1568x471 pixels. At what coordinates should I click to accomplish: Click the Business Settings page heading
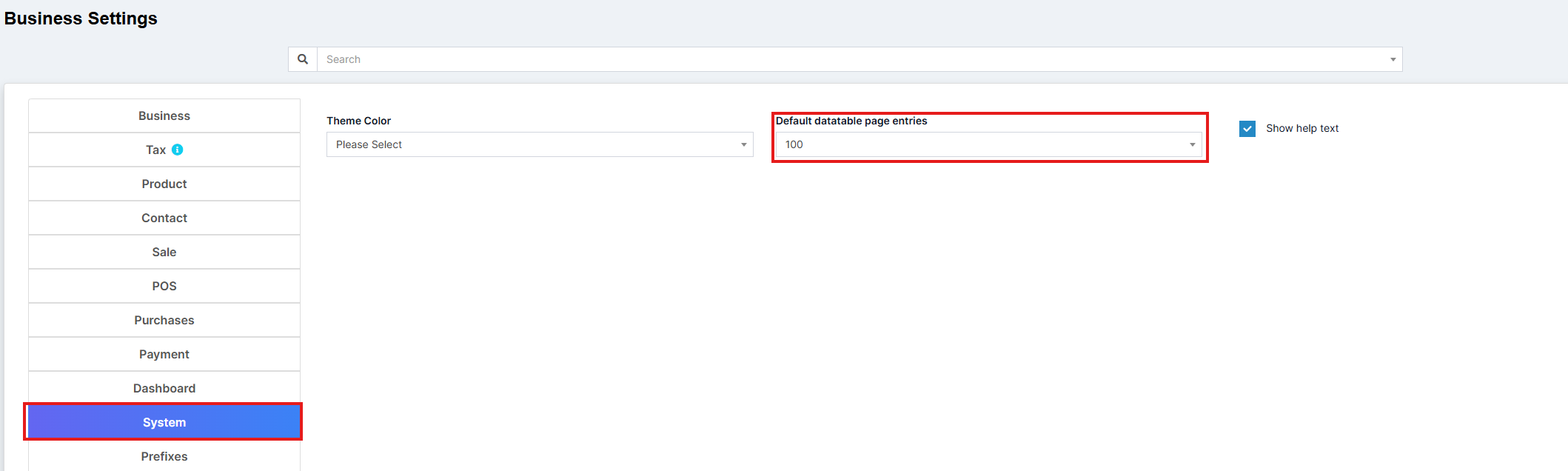pos(81,19)
